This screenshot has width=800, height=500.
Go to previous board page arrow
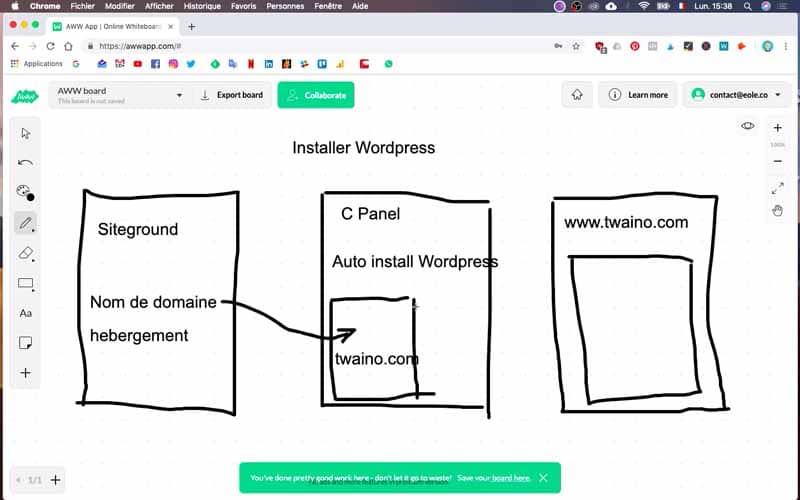(18, 480)
